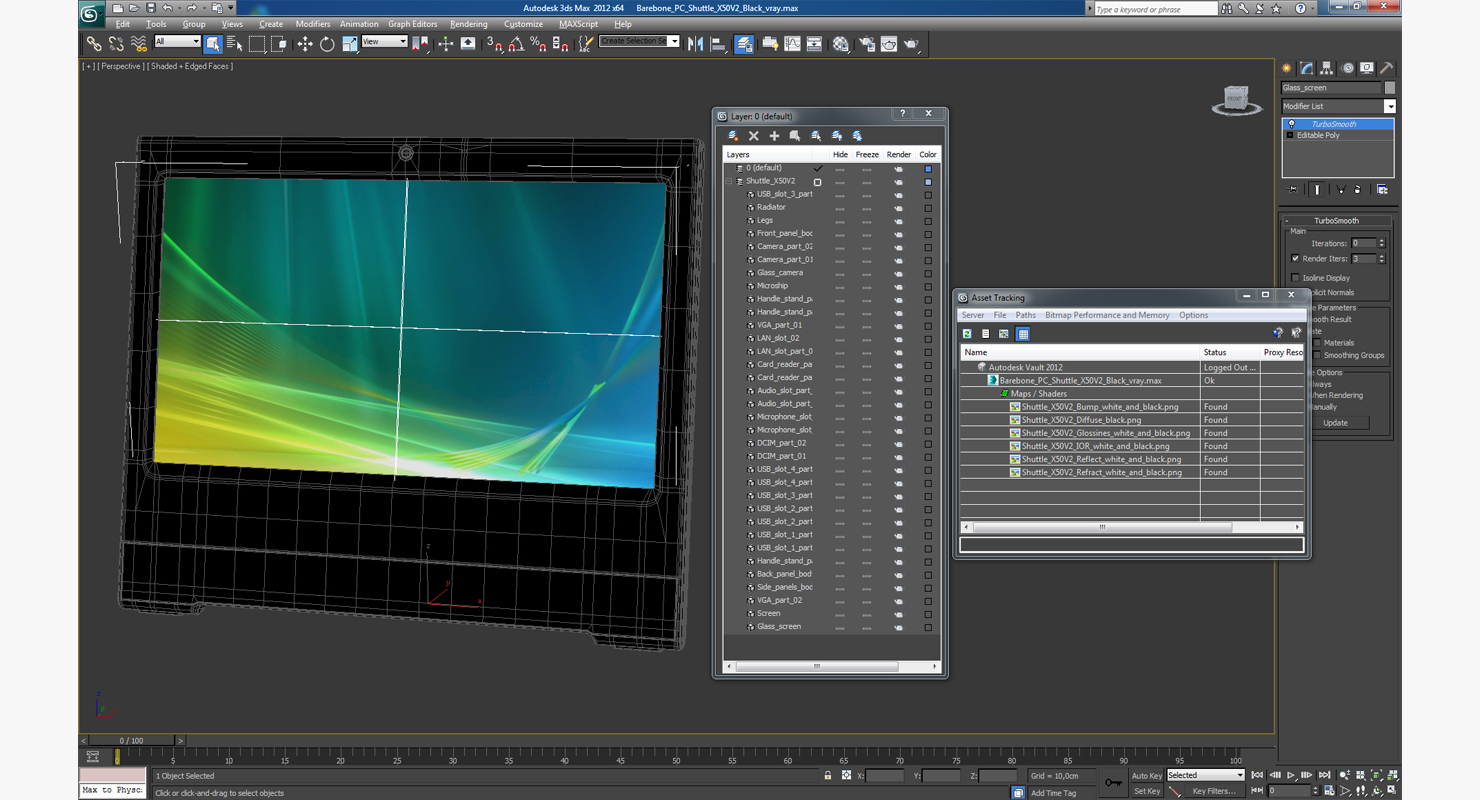Toggle Render Iters checkbox

tap(1295, 259)
